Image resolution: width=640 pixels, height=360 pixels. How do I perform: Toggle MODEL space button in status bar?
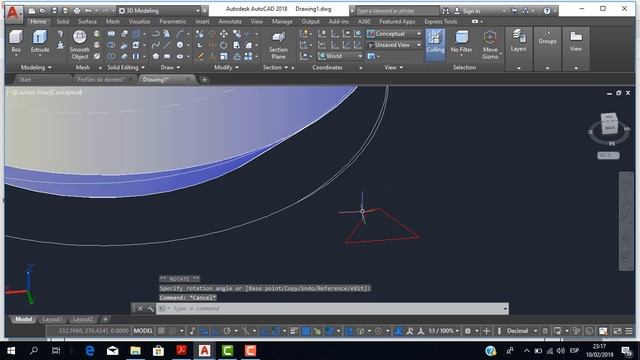[x=143, y=331]
